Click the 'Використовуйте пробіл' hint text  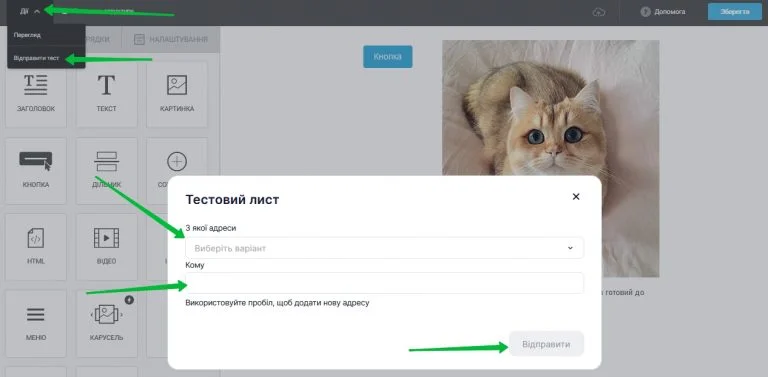[277, 303]
